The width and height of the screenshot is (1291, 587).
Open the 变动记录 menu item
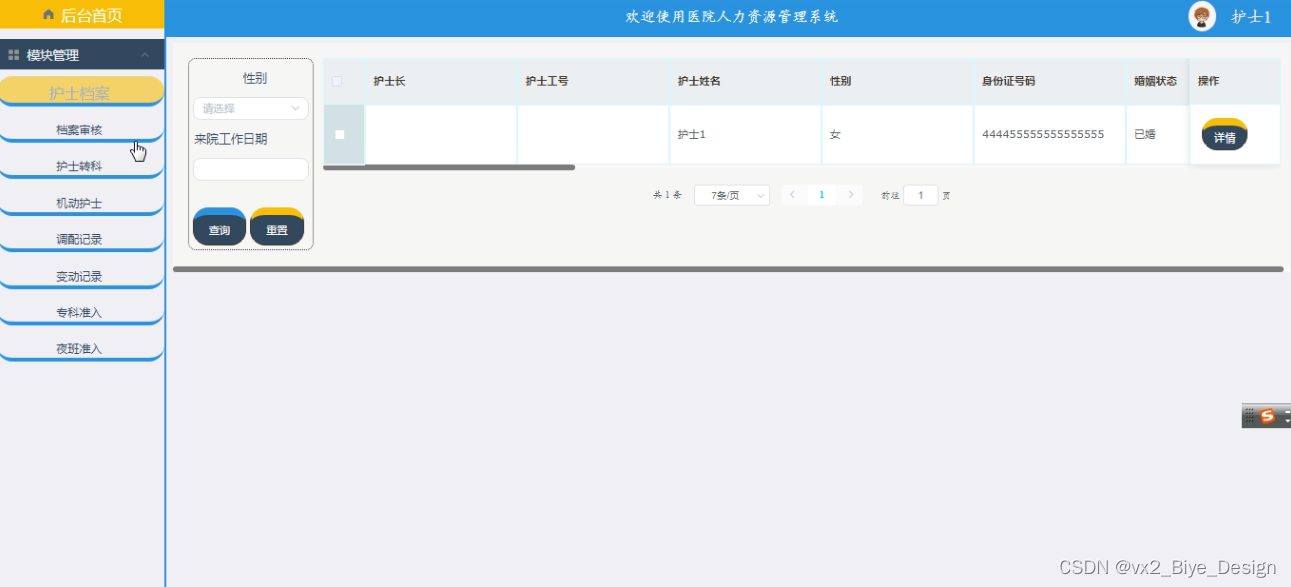[x=81, y=276]
